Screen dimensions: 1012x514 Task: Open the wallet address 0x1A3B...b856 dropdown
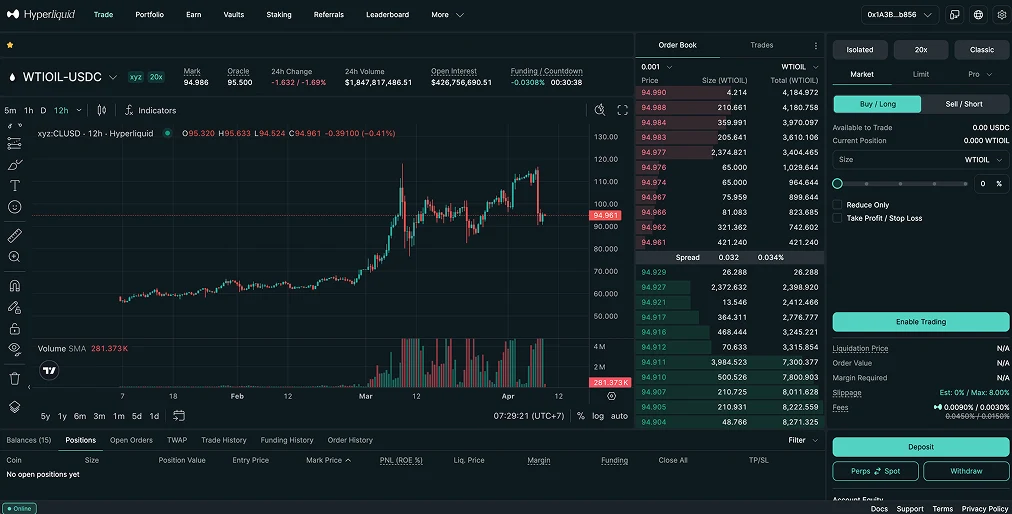pos(900,15)
